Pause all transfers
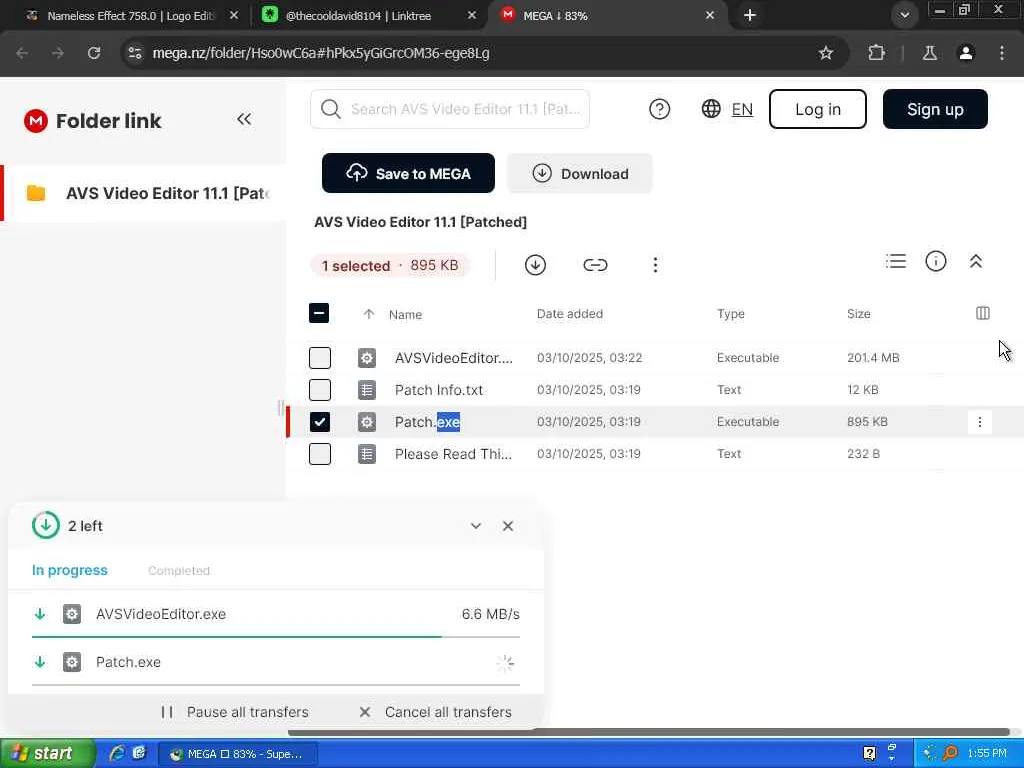Image resolution: width=1024 pixels, height=768 pixels. tap(234, 712)
